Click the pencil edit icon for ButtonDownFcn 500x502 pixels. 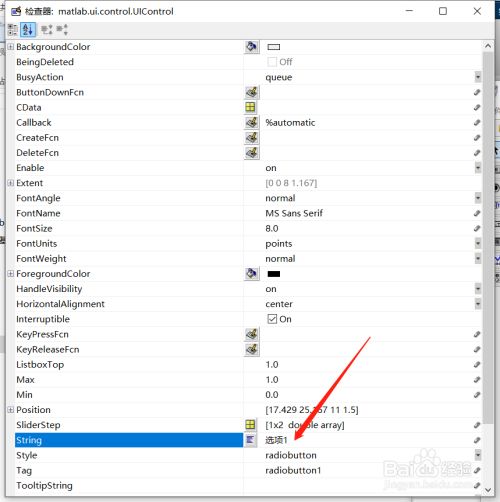pos(477,92)
